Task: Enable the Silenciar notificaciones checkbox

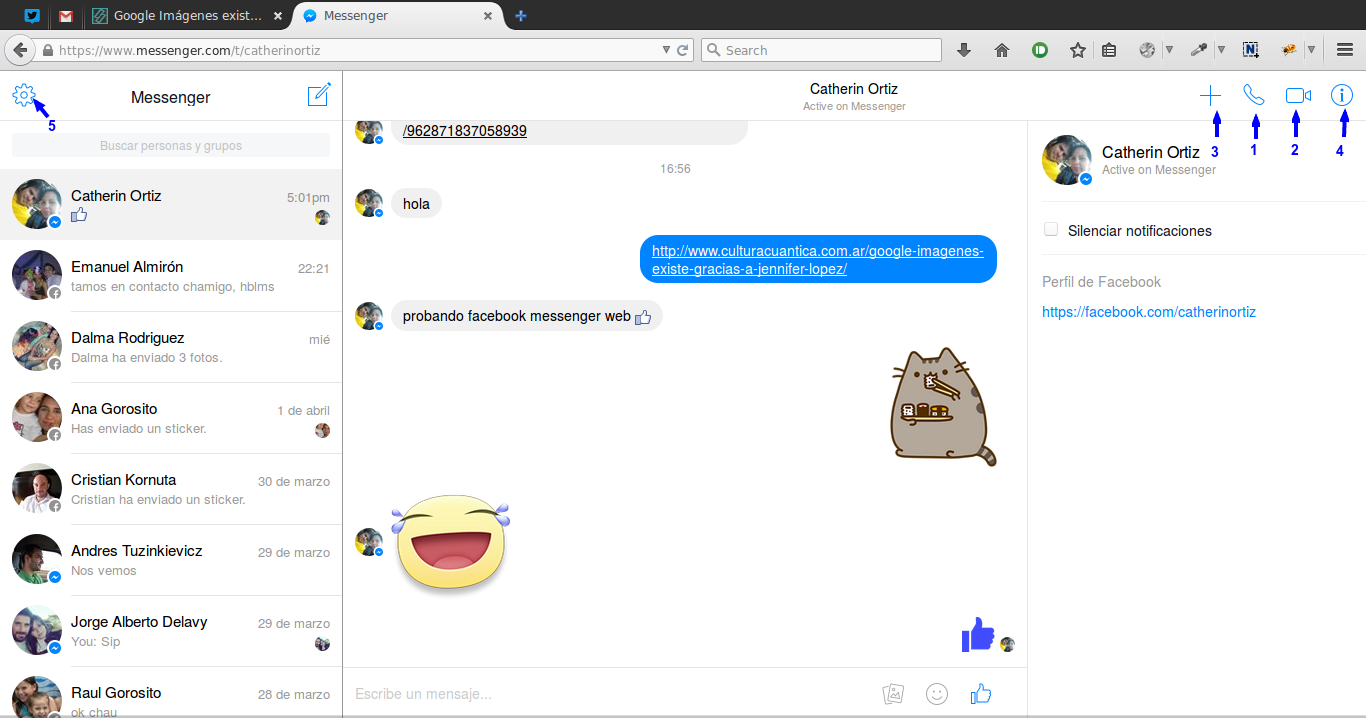Action: [1051, 229]
